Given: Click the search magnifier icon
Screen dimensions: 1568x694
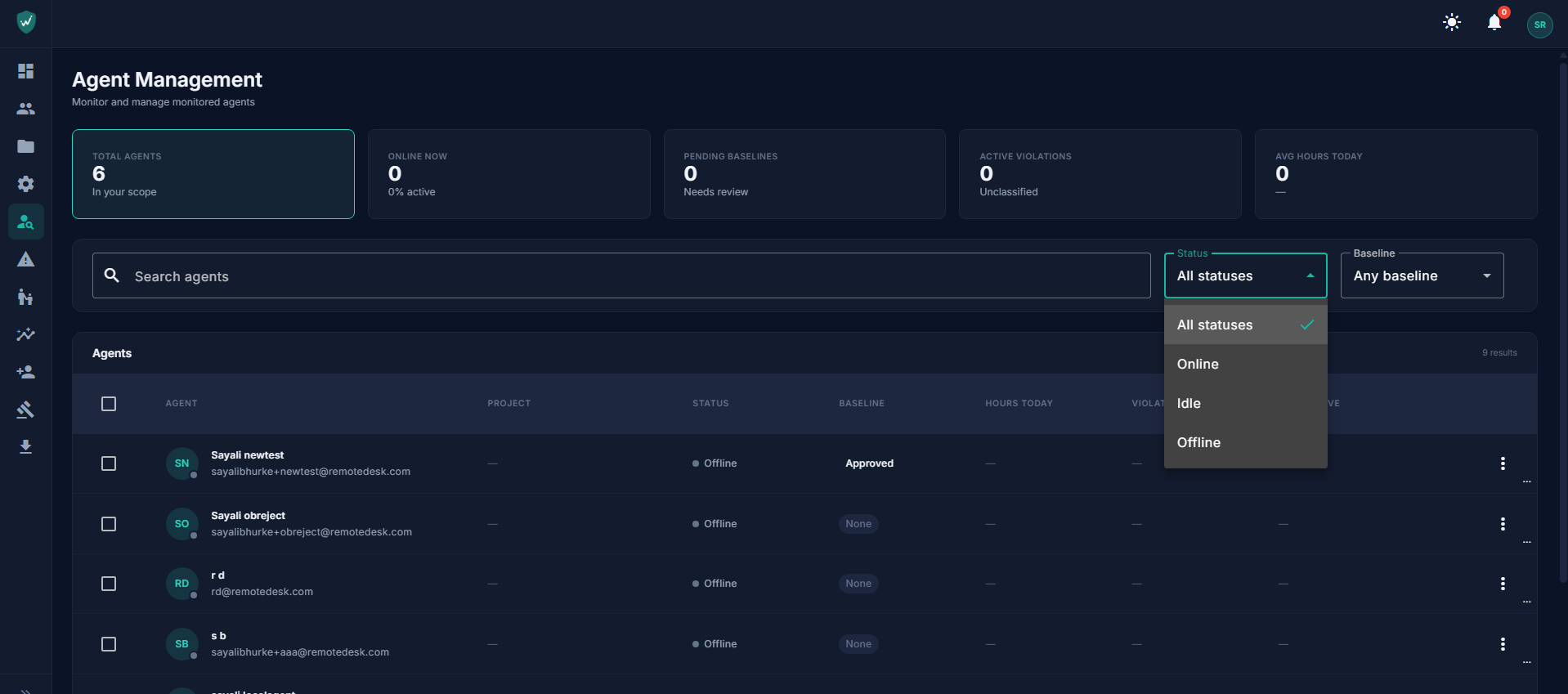Looking at the screenshot, I should pos(112,275).
